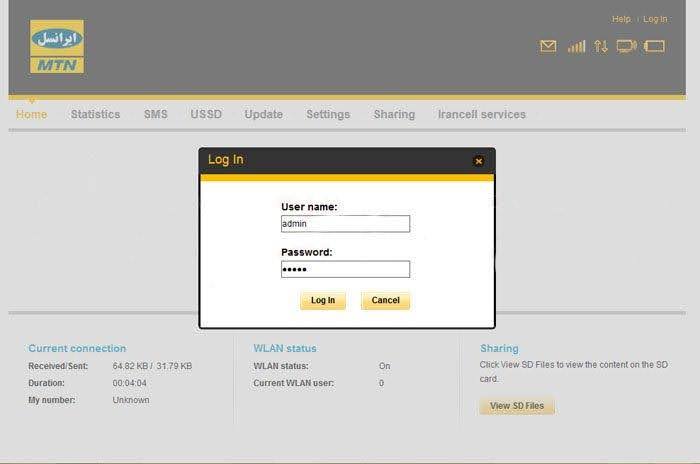The height and width of the screenshot is (464, 700).
Task: Focus the Password field
Action: (345, 269)
